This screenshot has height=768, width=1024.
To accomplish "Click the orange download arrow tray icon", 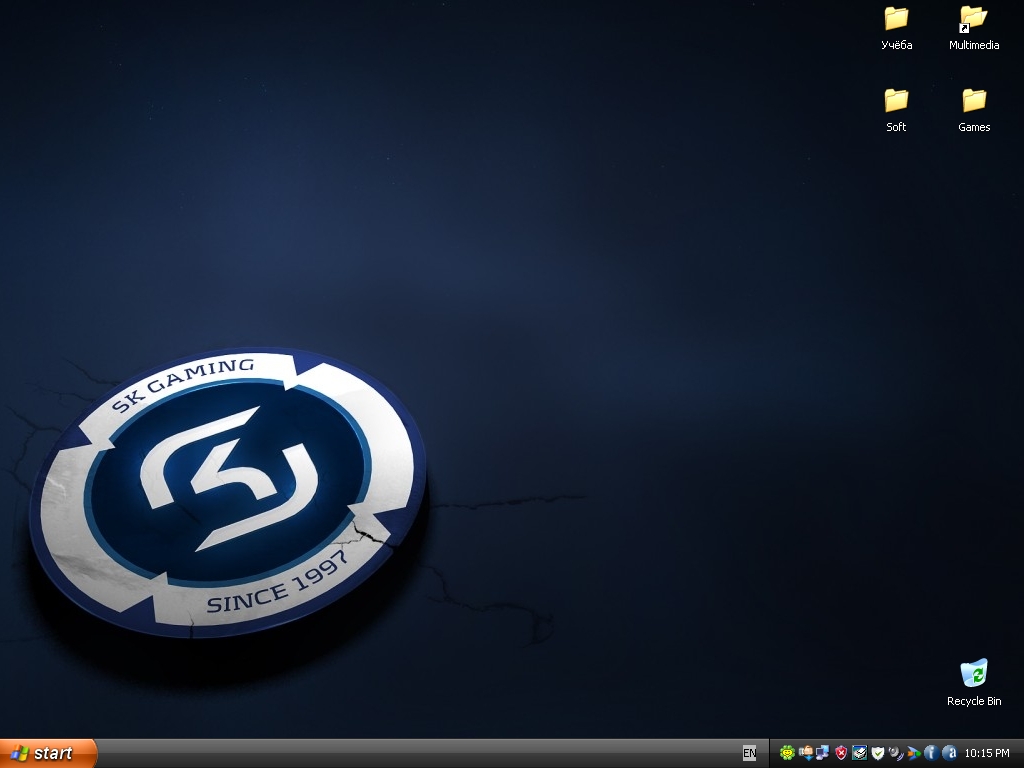I will click(x=913, y=752).
